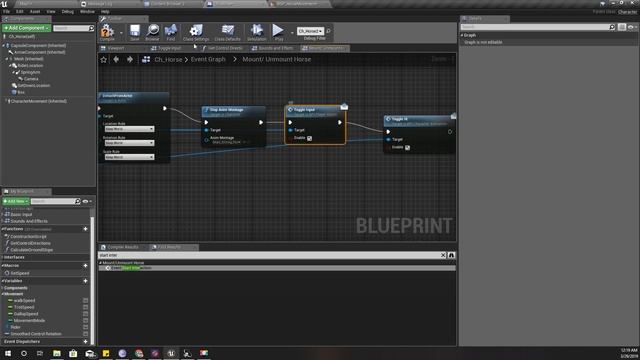Viewport: 640px width, 360px height.
Task: Toggle walkSpeed variable visibility eye
Action: click(86, 301)
